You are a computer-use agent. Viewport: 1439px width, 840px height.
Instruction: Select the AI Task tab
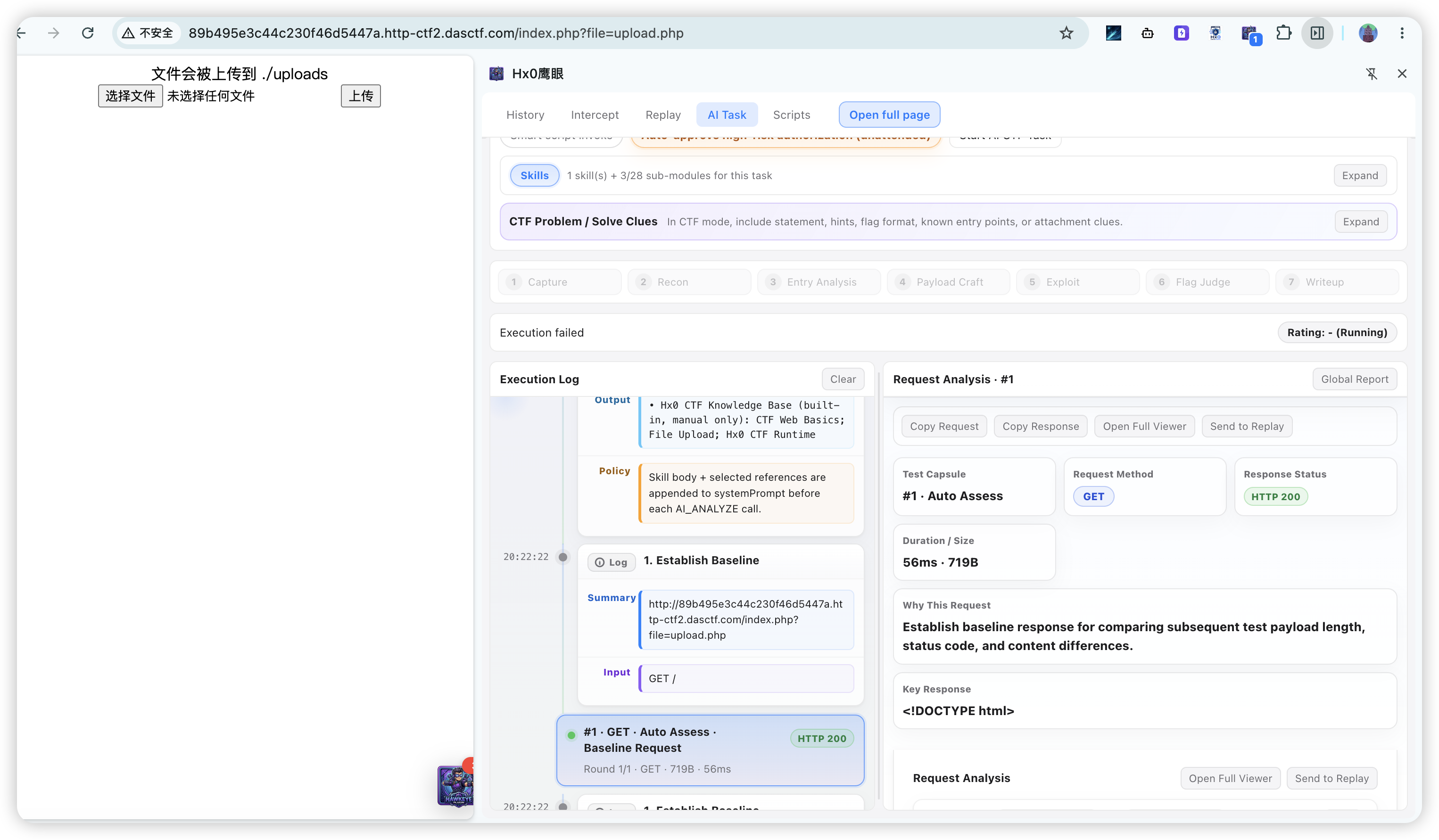727,115
